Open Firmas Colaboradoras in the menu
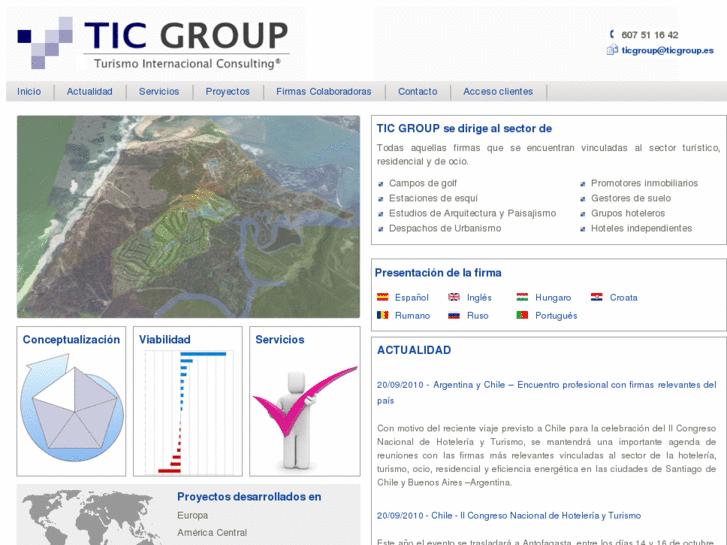Screen dimensions: 727x545 pos(324,91)
